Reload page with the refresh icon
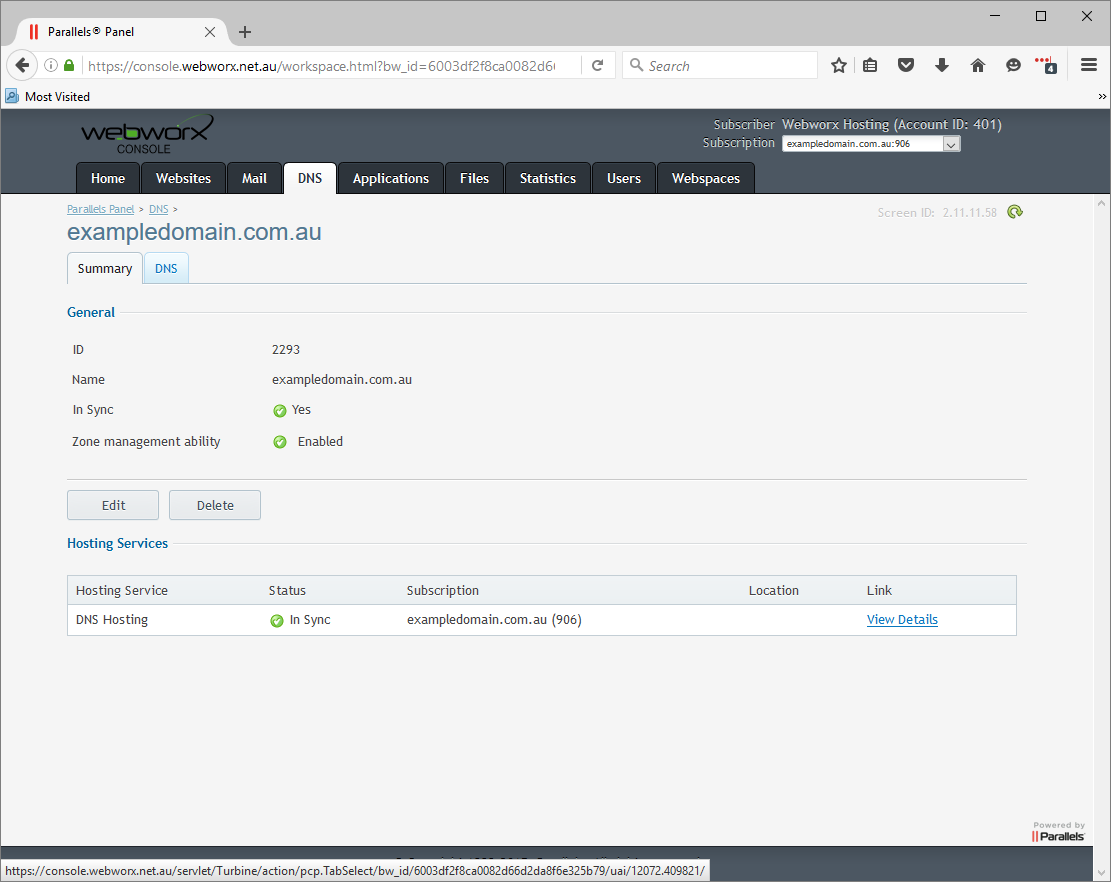 click(598, 66)
